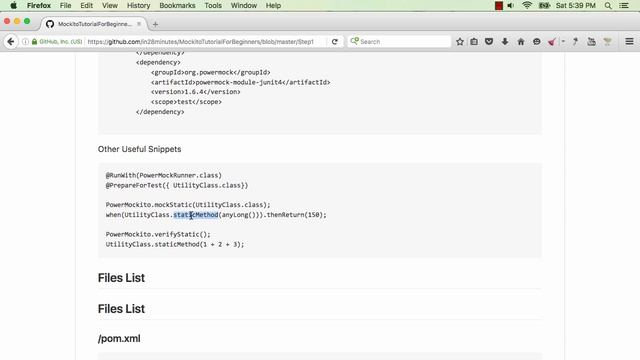Click the powermock-module-junit4 artifactId line
Image resolution: width=640 pixels, height=360 pixels.
click(240, 82)
